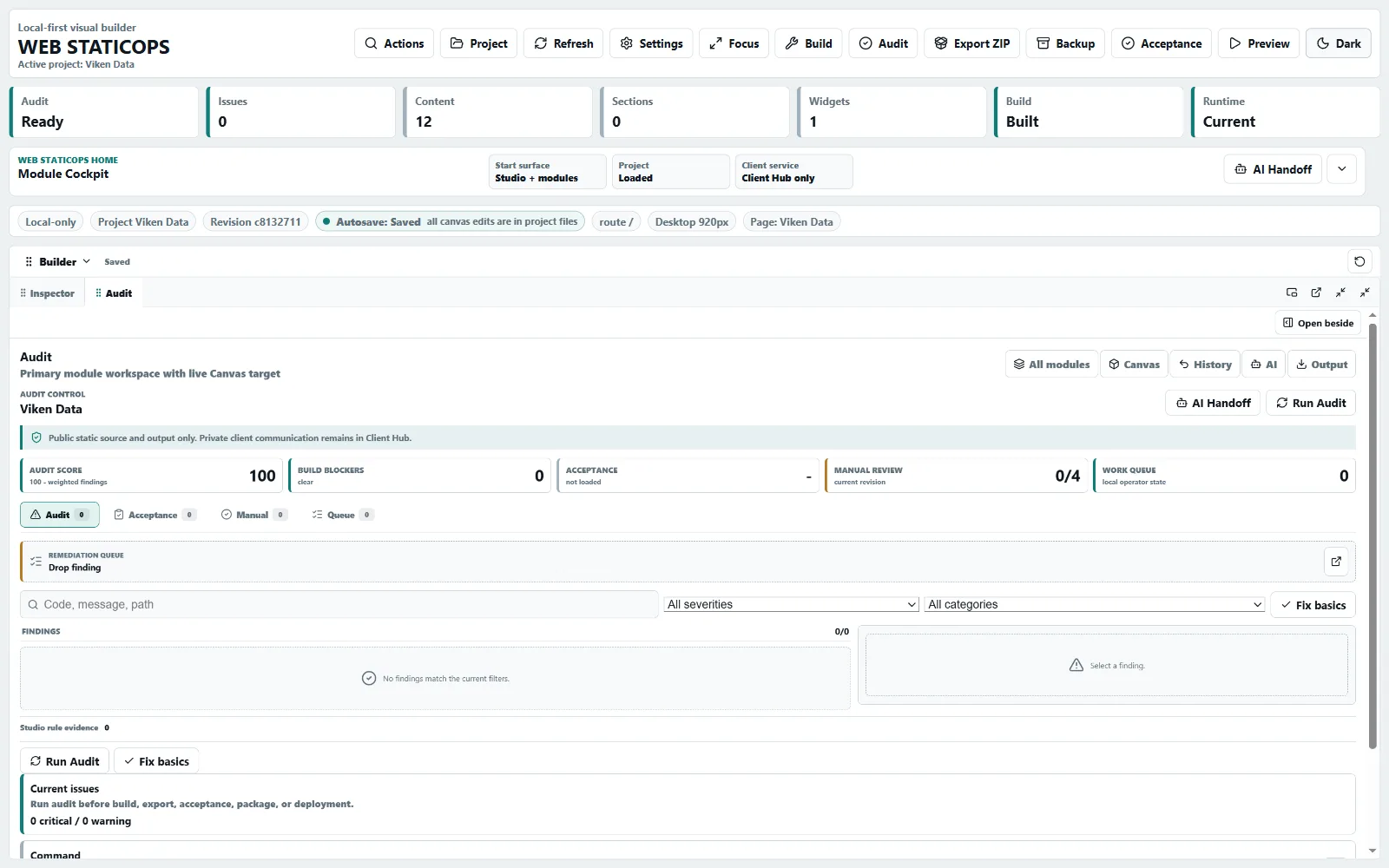Click the Local-only chip
This screenshot has height=868, width=1389.
coord(50,221)
